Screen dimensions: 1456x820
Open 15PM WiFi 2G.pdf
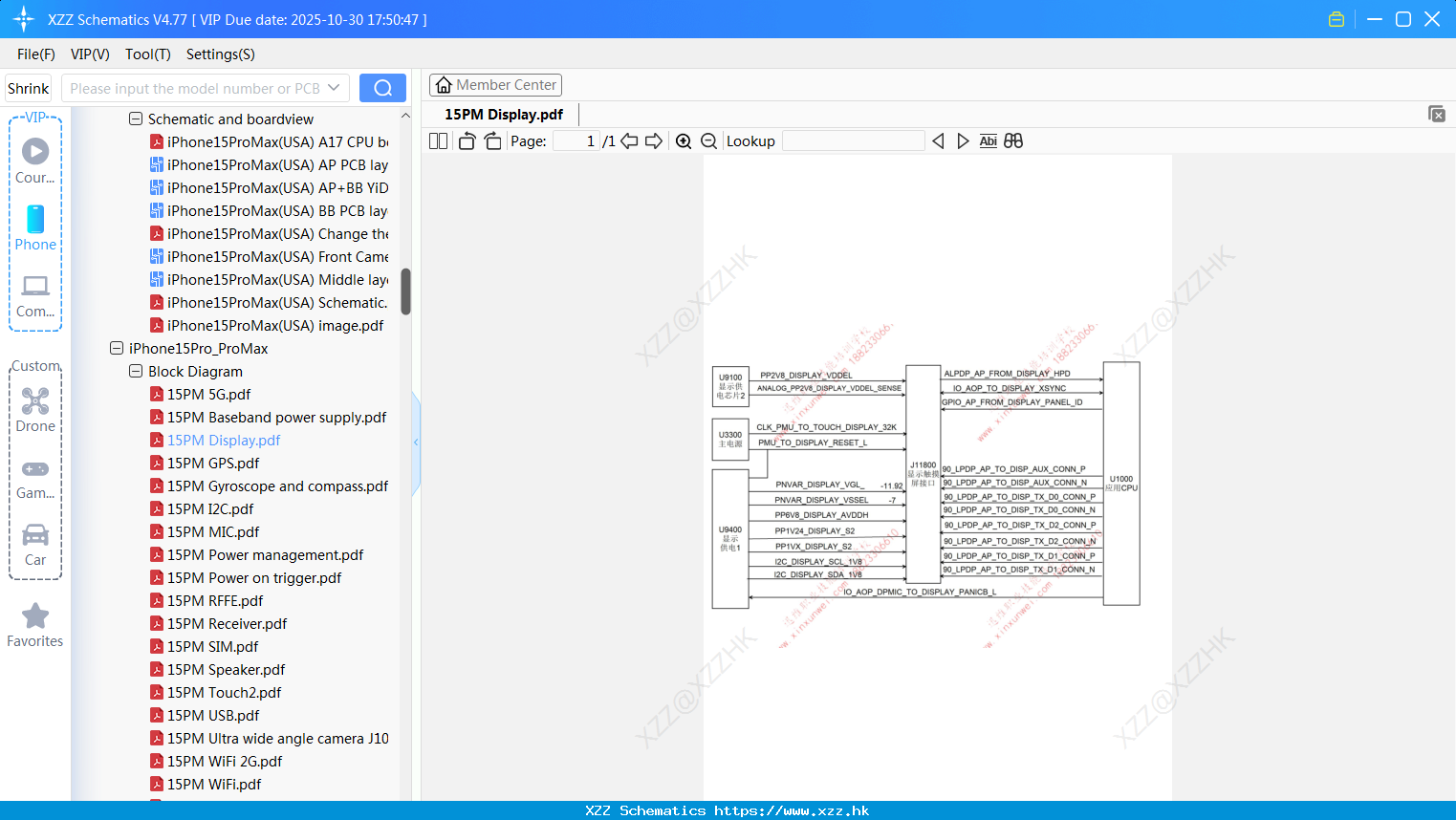tap(216, 761)
